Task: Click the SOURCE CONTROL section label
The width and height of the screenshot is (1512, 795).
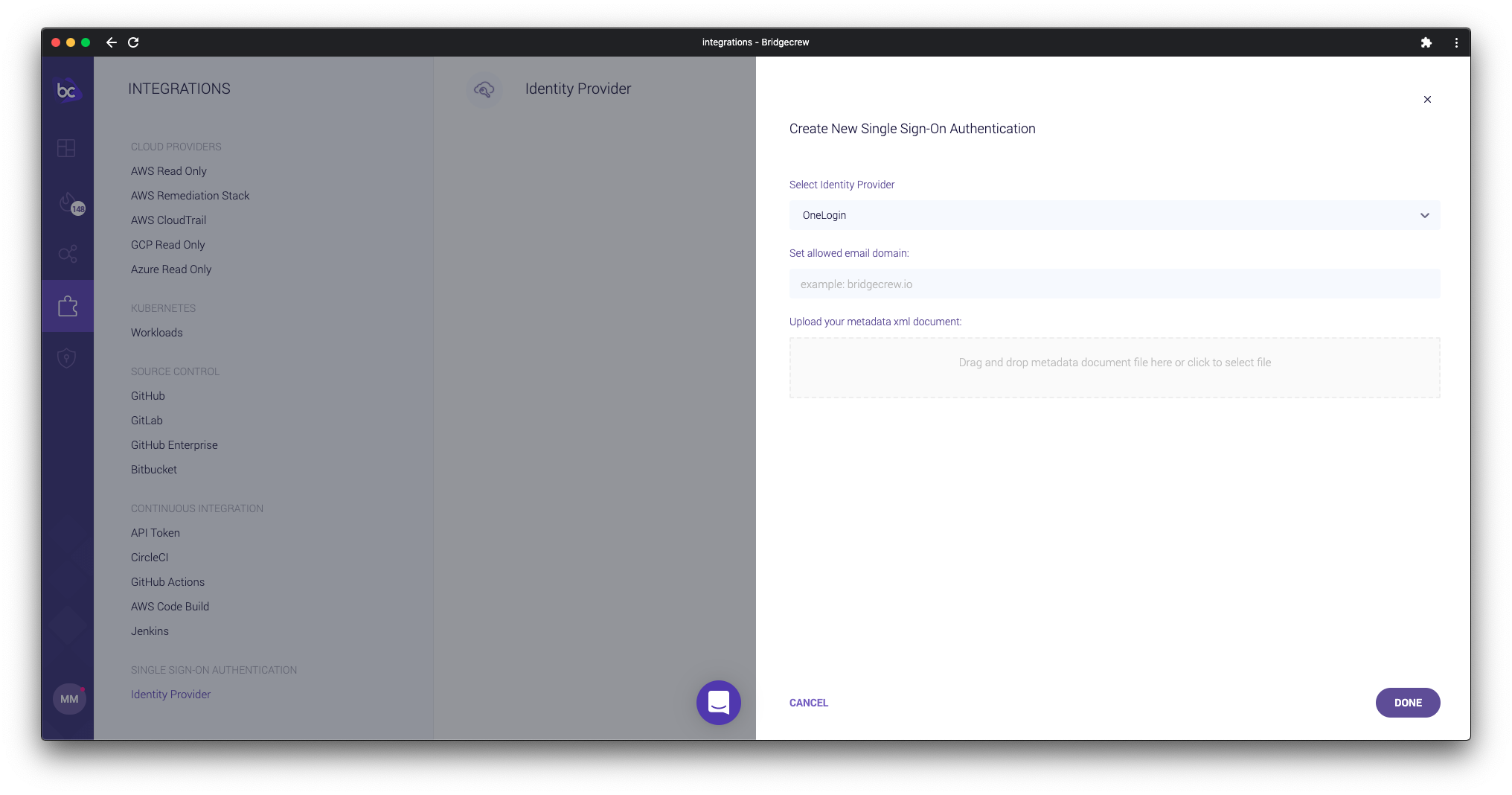Action: [175, 371]
